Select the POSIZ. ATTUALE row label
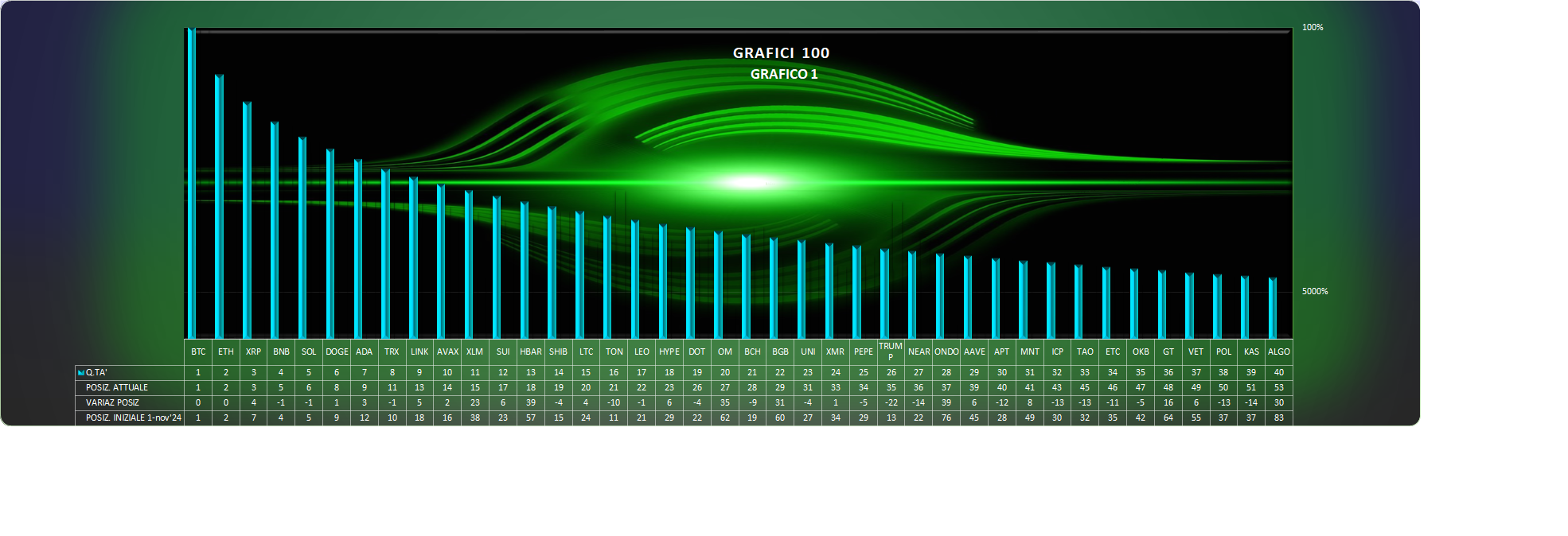Image resolution: width=1568 pixels, height=536 pixels. point(117,388)
